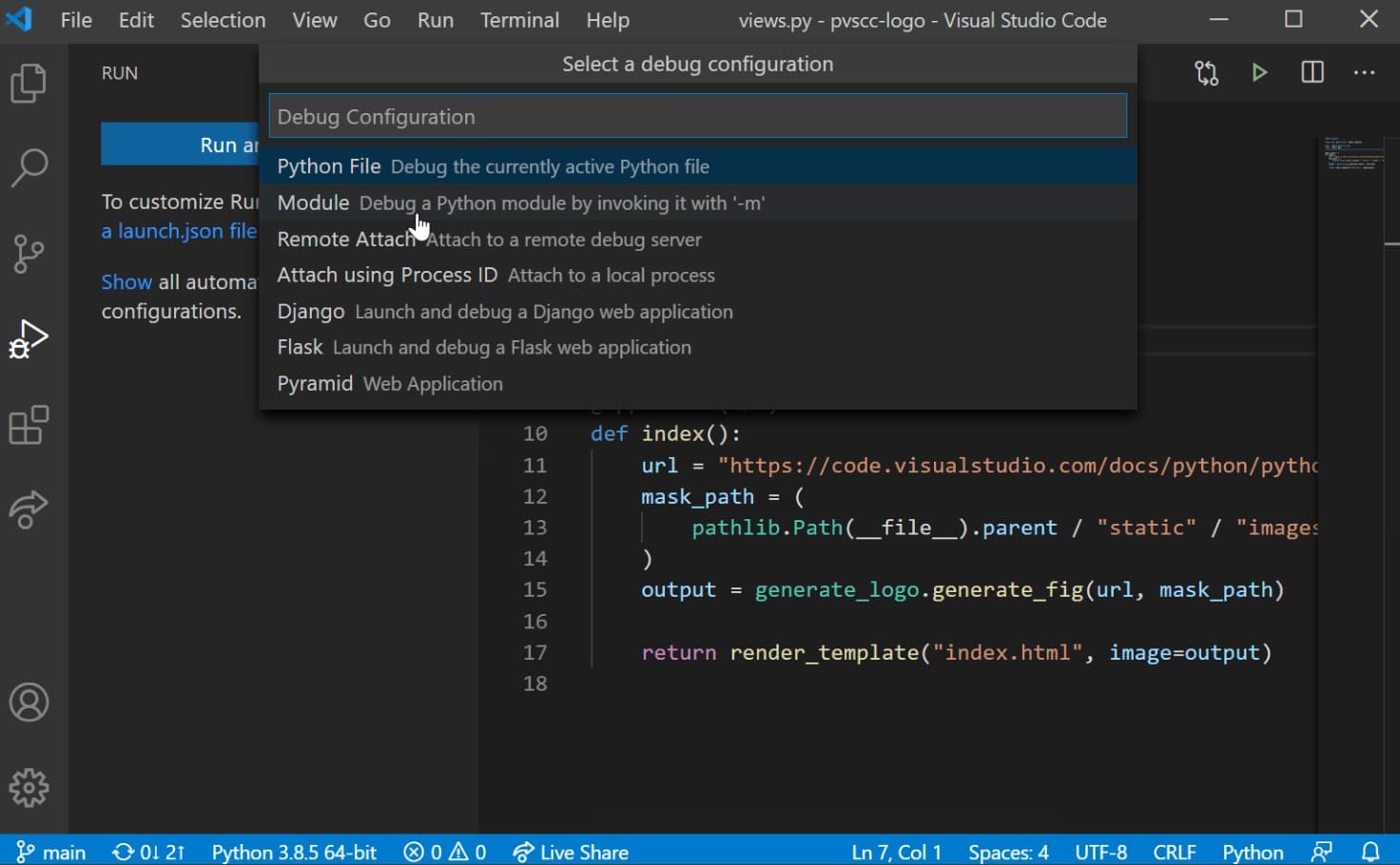Click Live Share in the status bar
This screenshot has height=865, width=1400.
coord(571,852)
